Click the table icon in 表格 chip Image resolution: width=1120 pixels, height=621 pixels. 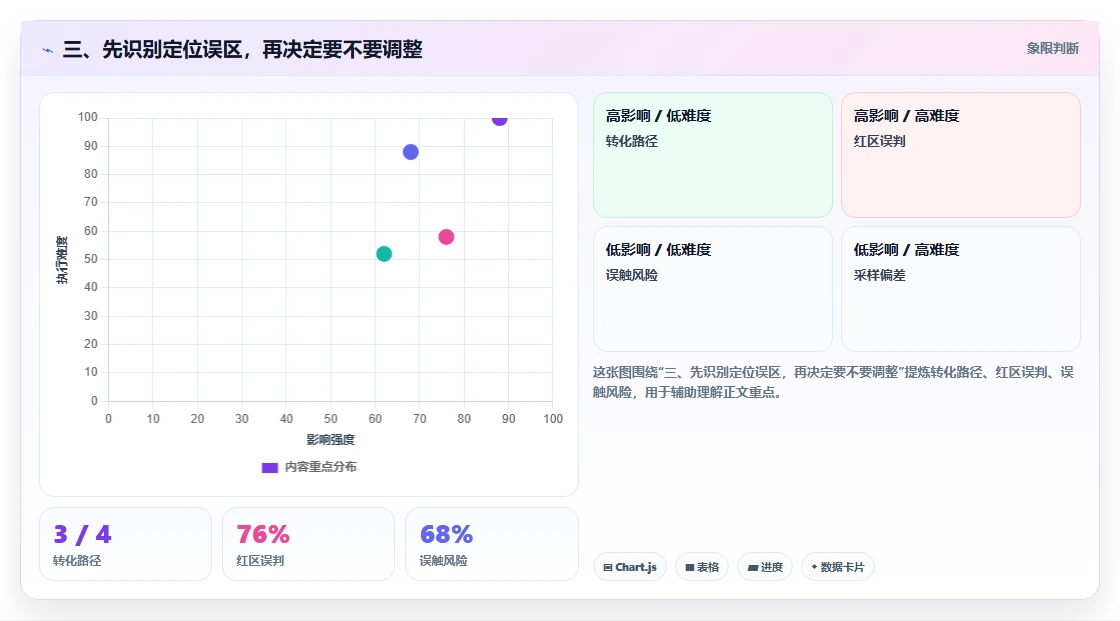click(x=690, y=567)
